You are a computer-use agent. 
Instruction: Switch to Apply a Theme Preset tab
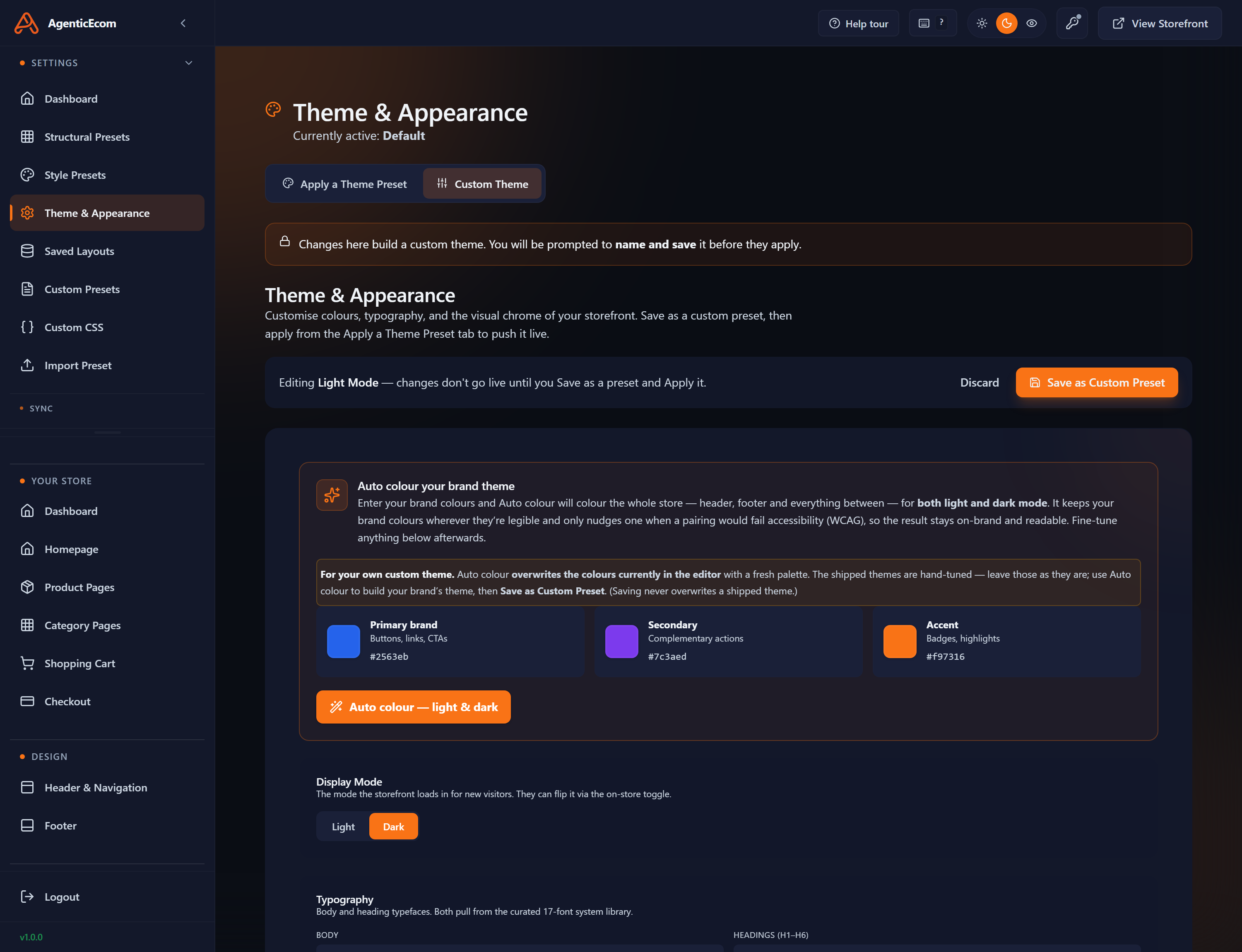tap(344, 184)
